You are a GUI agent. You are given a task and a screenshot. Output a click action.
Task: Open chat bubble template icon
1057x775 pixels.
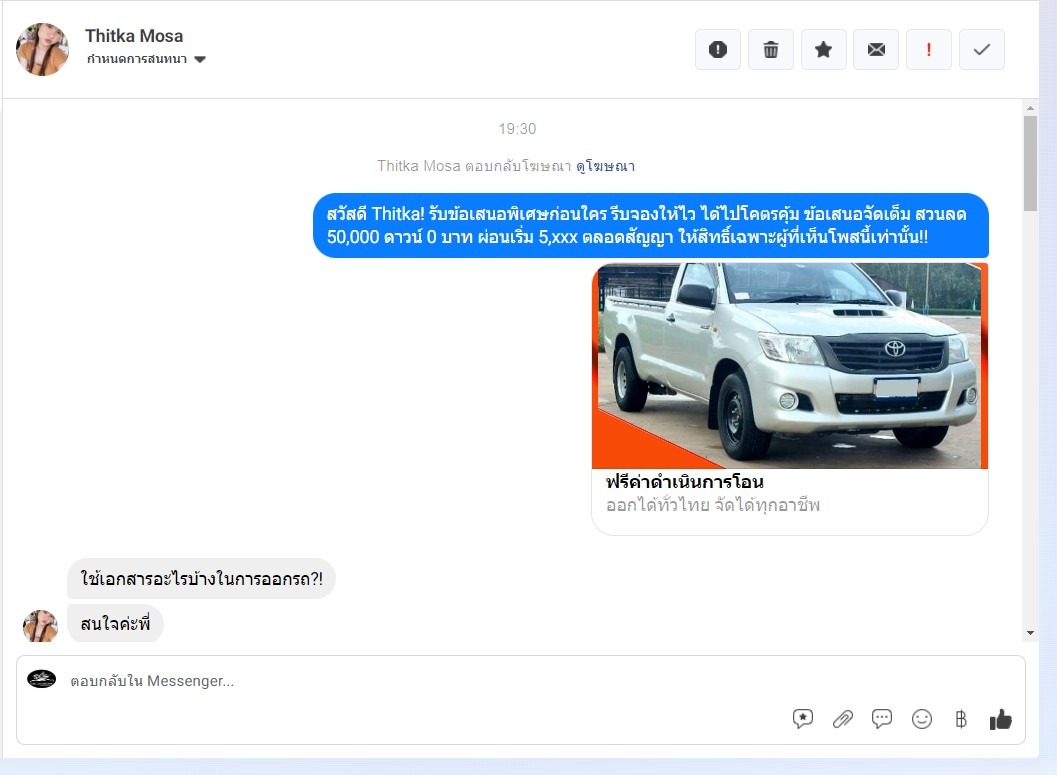coord(882,719)
